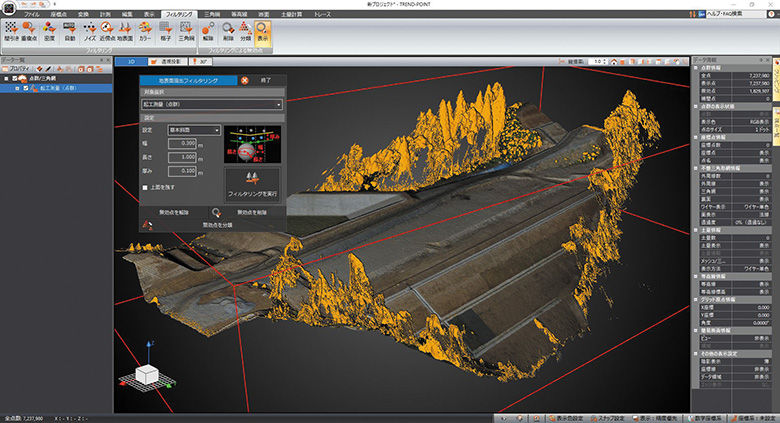780x423 pixels.
Task: Collapse the 点群/三角網 tree node
Action: (x=6, y=79)
